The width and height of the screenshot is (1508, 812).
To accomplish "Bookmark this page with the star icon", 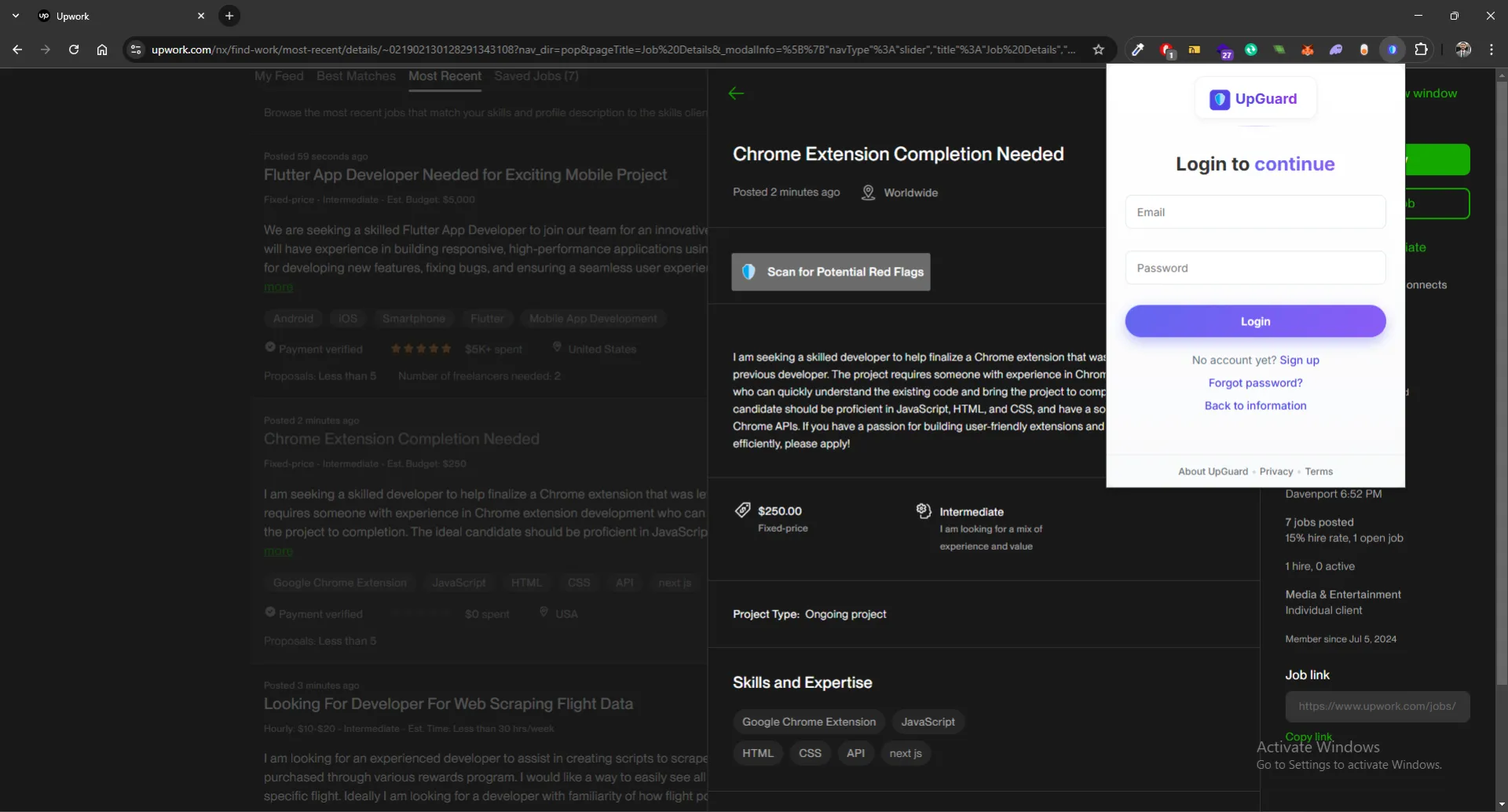I will 1098,49.
